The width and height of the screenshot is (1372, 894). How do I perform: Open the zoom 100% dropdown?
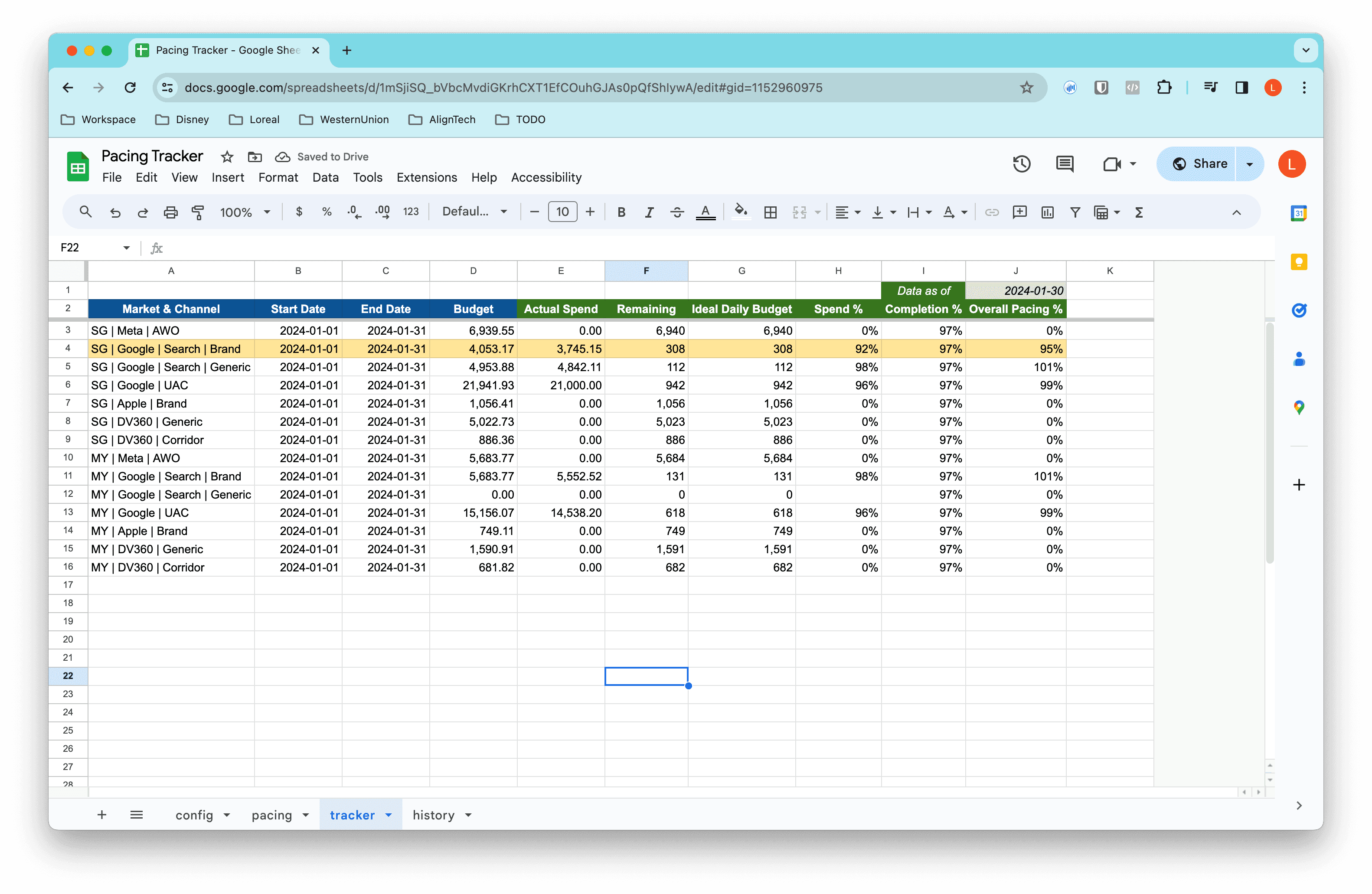[x=245, y=212]
